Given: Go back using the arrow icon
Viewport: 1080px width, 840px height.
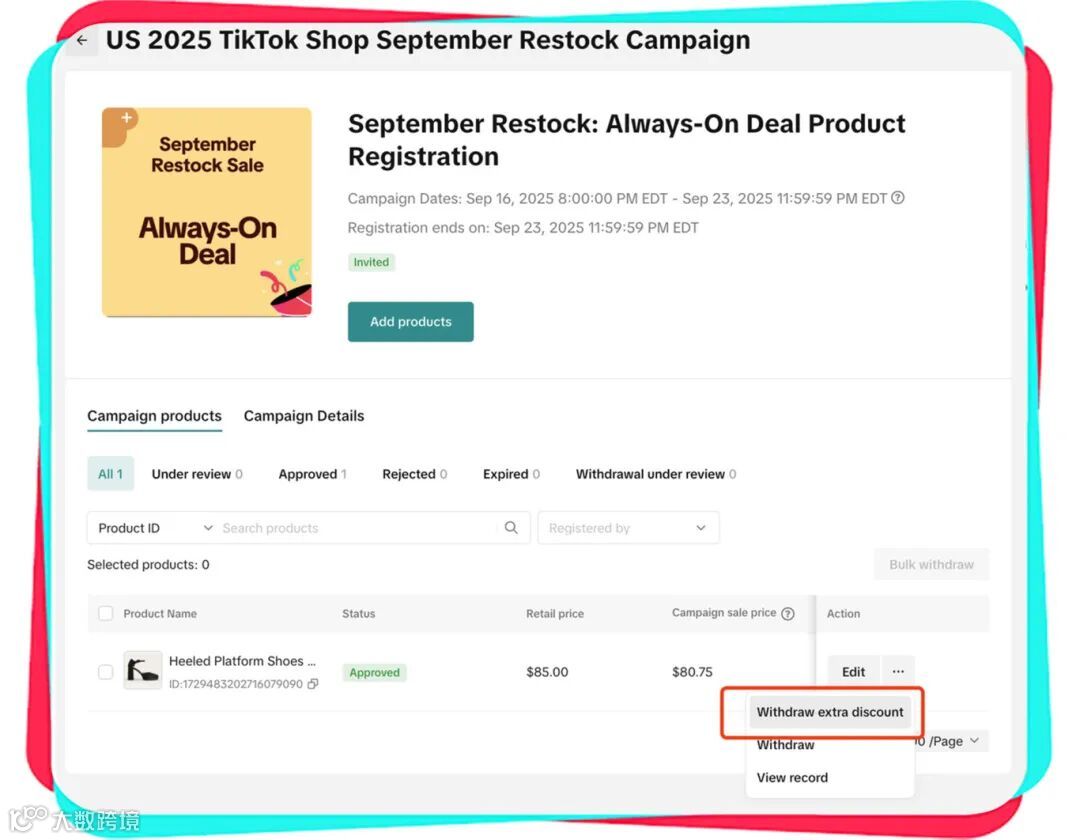Looking at the screenshot, I should [x=82, y=40].
